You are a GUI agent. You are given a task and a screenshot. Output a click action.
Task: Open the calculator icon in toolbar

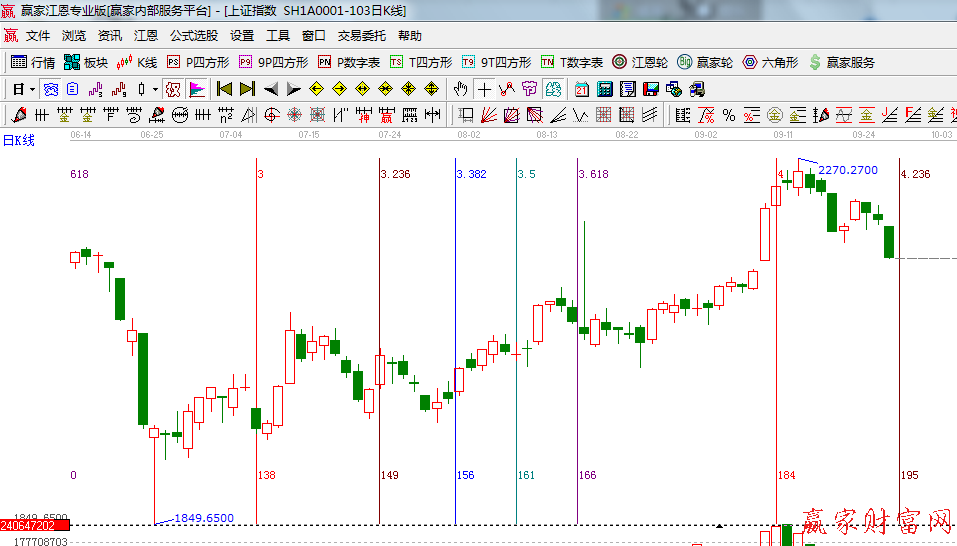(x=604, y=89)
